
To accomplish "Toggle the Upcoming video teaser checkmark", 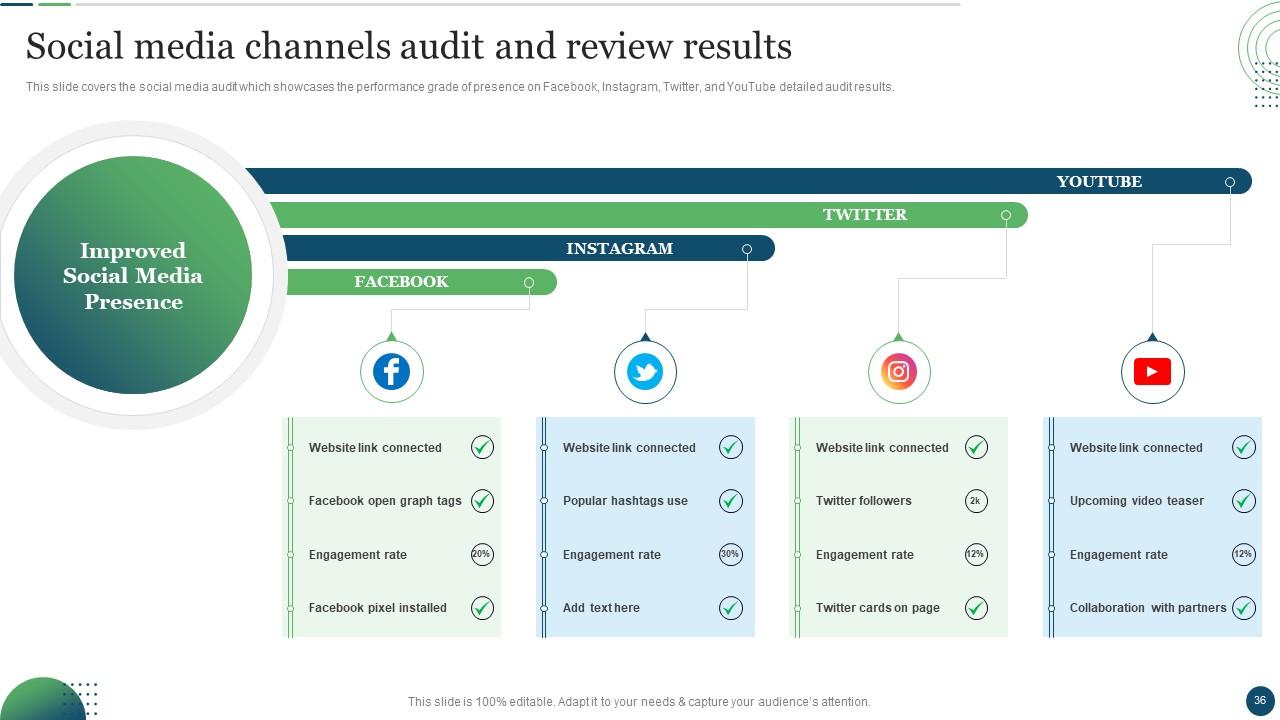I will tap(1243, 501).
